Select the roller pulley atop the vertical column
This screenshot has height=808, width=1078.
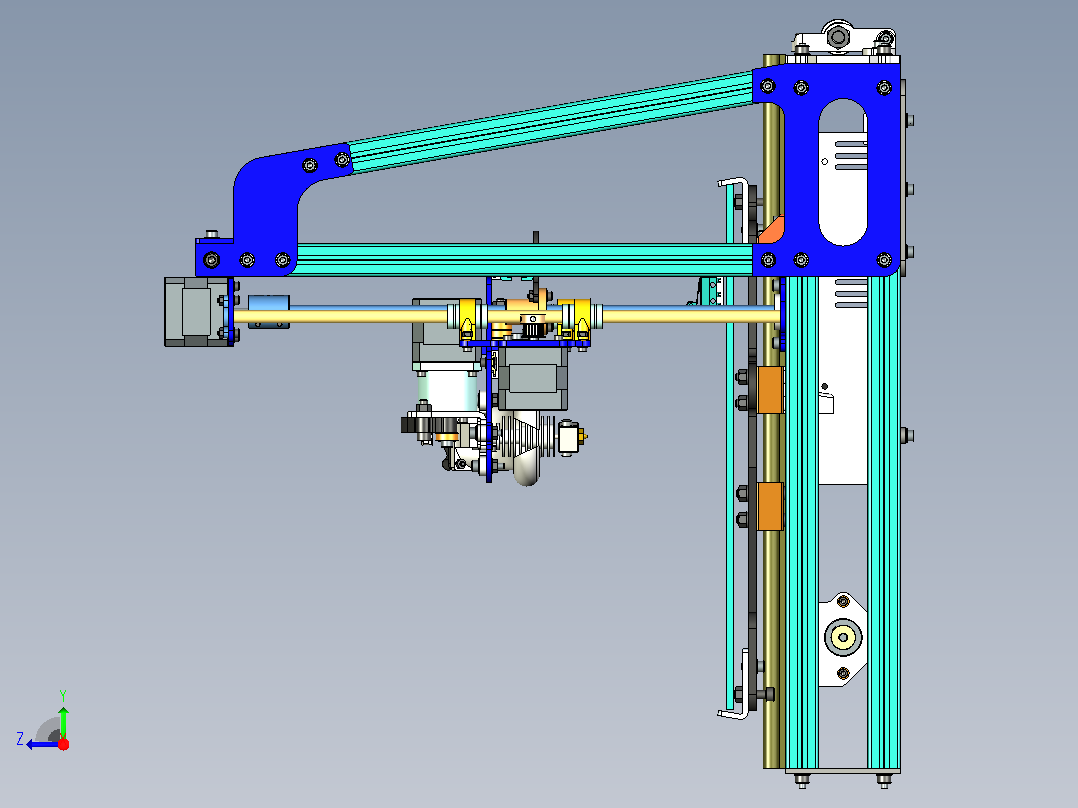point(839,36)
